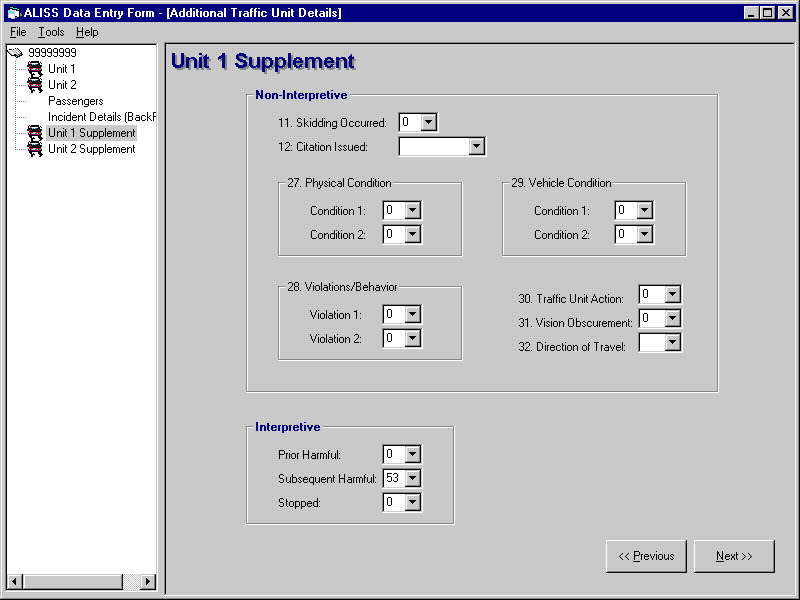Screen dimensions: 800x600
Task: Open Vehicle Condition 1 dropdown
Action: (645, 210)
